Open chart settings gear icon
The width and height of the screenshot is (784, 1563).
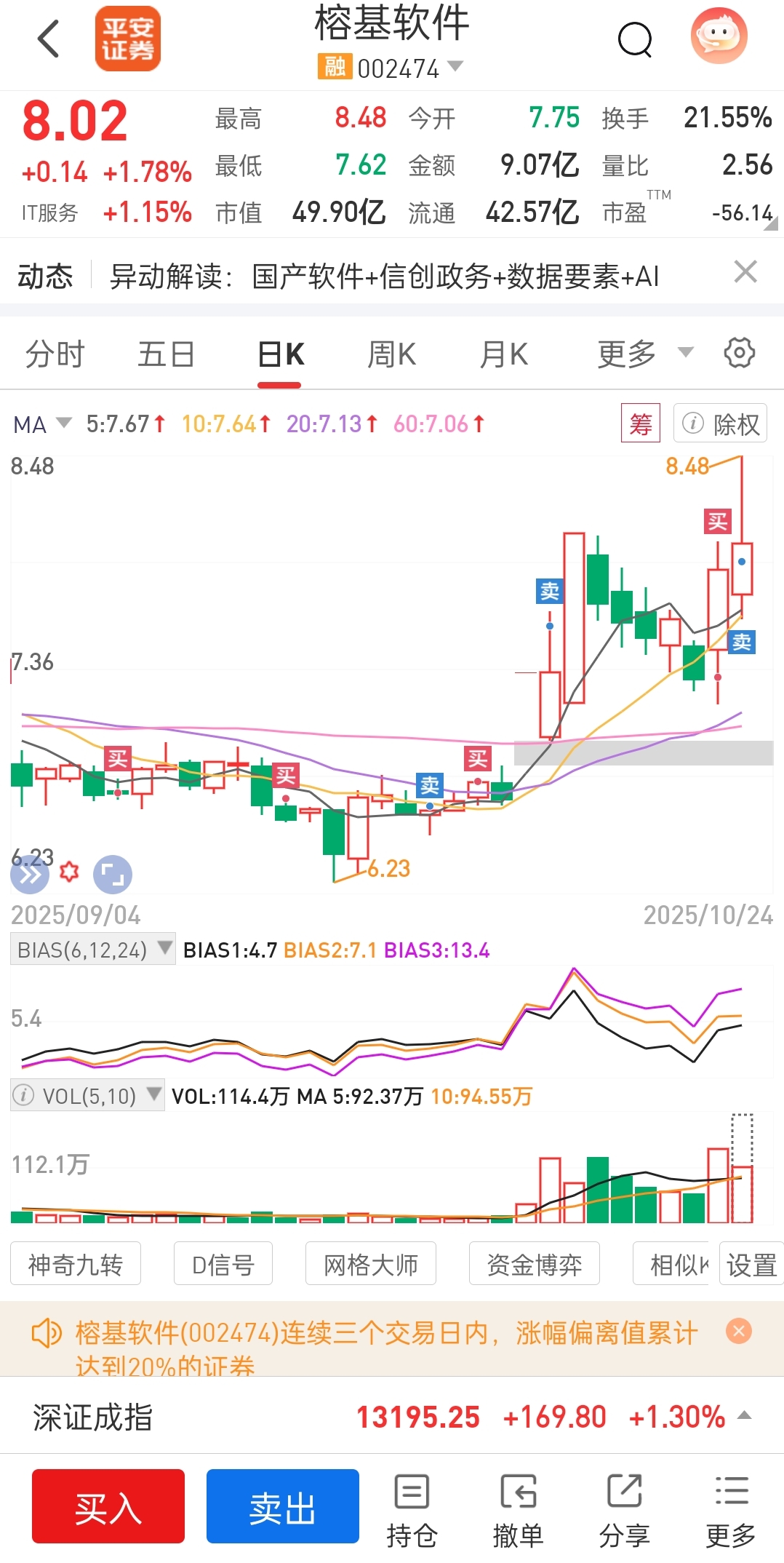tap(740, 353)
